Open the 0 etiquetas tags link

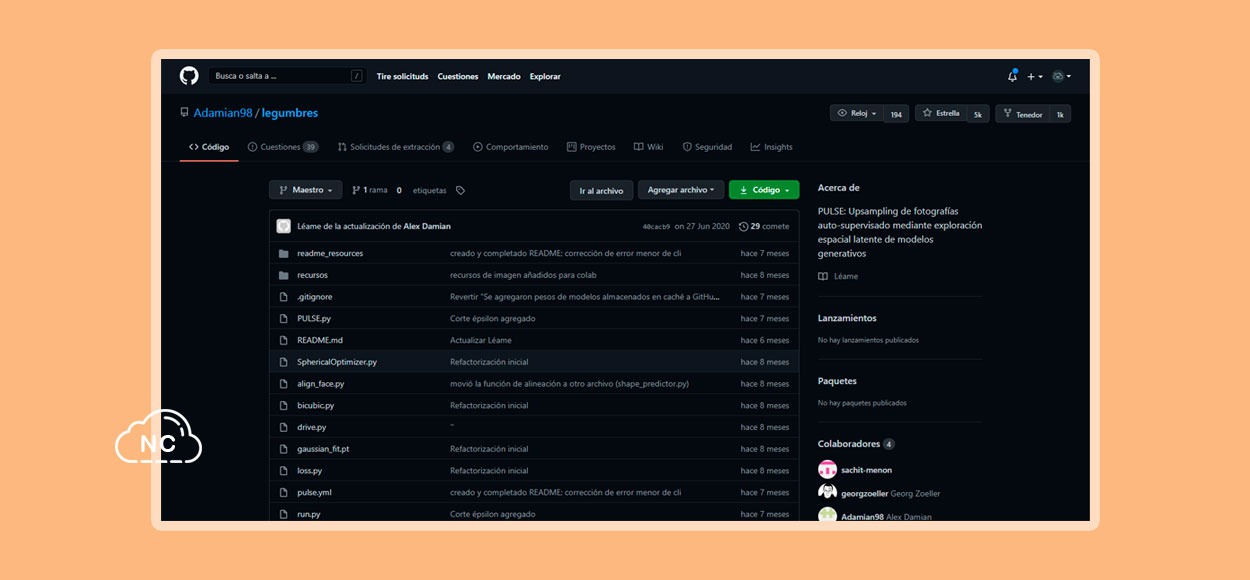(422, 190)
